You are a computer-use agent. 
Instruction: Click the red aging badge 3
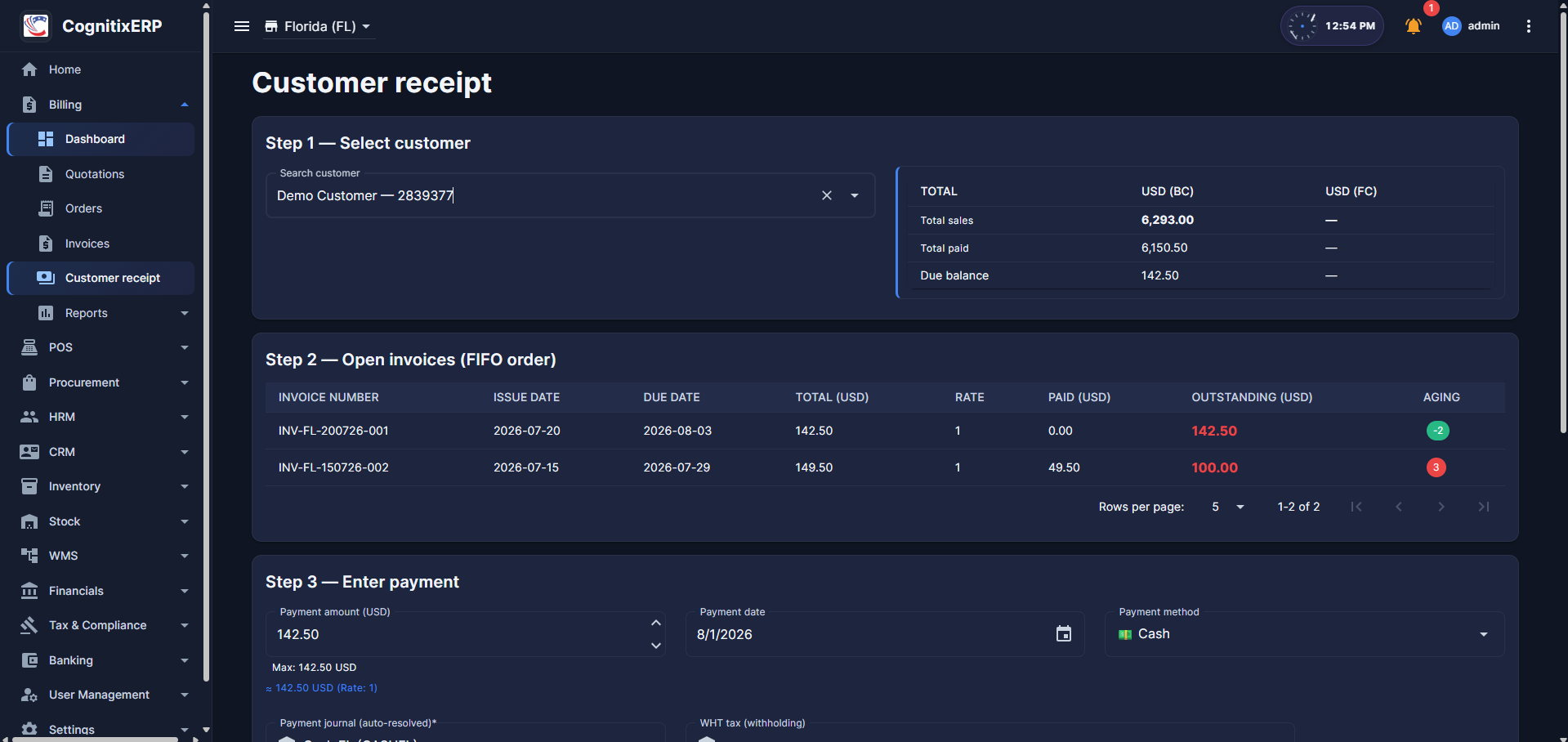1436,467
